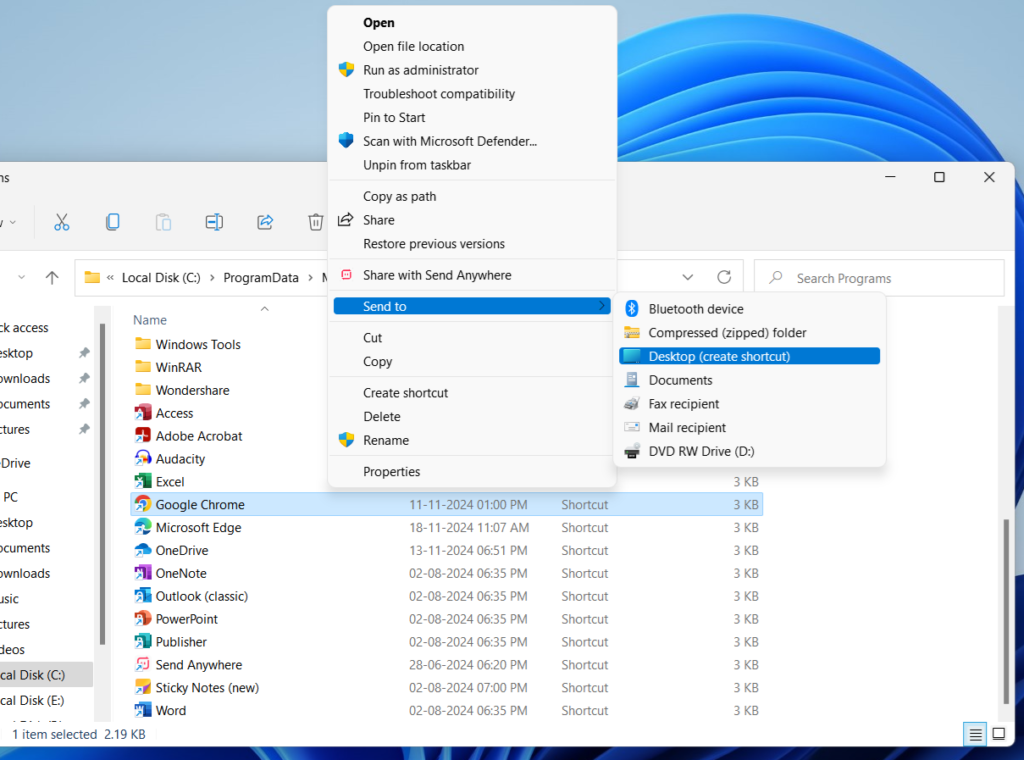Click the Rename toolbar icon

[214, 223]
